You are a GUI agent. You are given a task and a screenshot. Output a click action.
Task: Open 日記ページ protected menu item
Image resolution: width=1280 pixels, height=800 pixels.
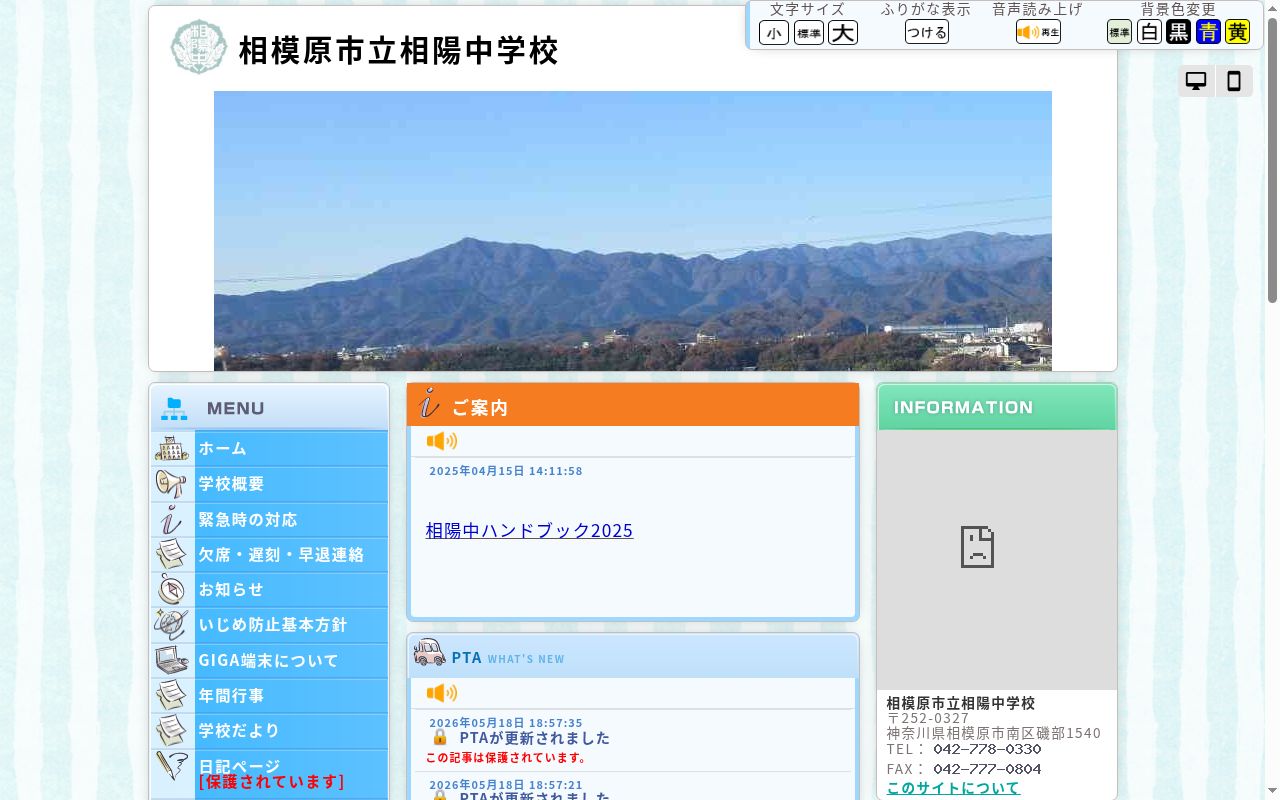click(270, 774)
